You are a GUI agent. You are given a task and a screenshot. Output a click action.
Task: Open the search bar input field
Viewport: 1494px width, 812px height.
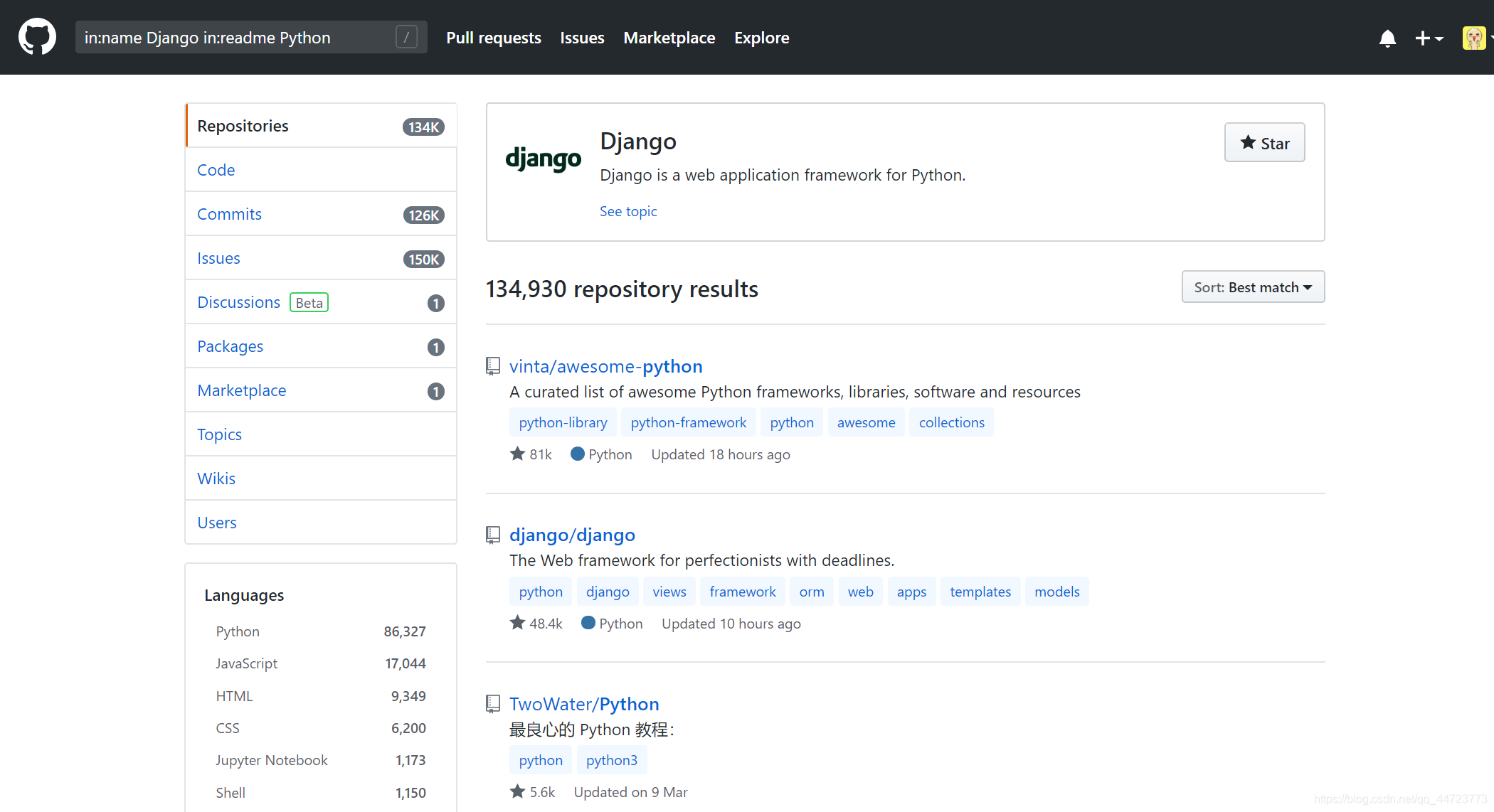point(247,37)
